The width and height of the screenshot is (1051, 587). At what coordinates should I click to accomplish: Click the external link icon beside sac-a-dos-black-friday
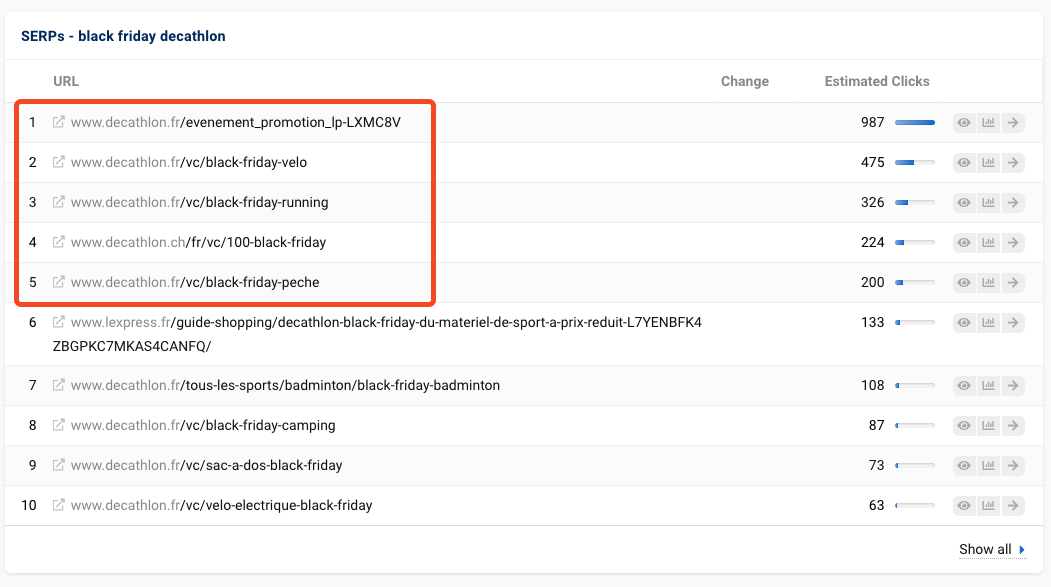click(x=59, y=465)
